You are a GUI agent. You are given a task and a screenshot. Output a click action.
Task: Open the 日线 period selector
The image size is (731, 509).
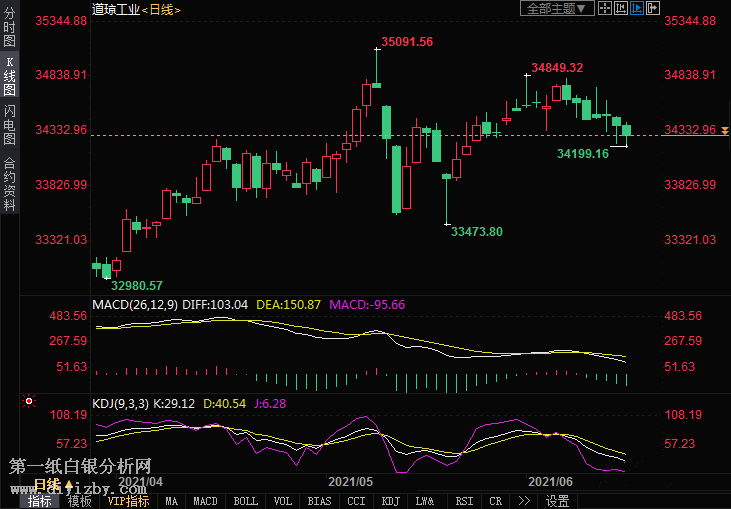click(161, 9)
